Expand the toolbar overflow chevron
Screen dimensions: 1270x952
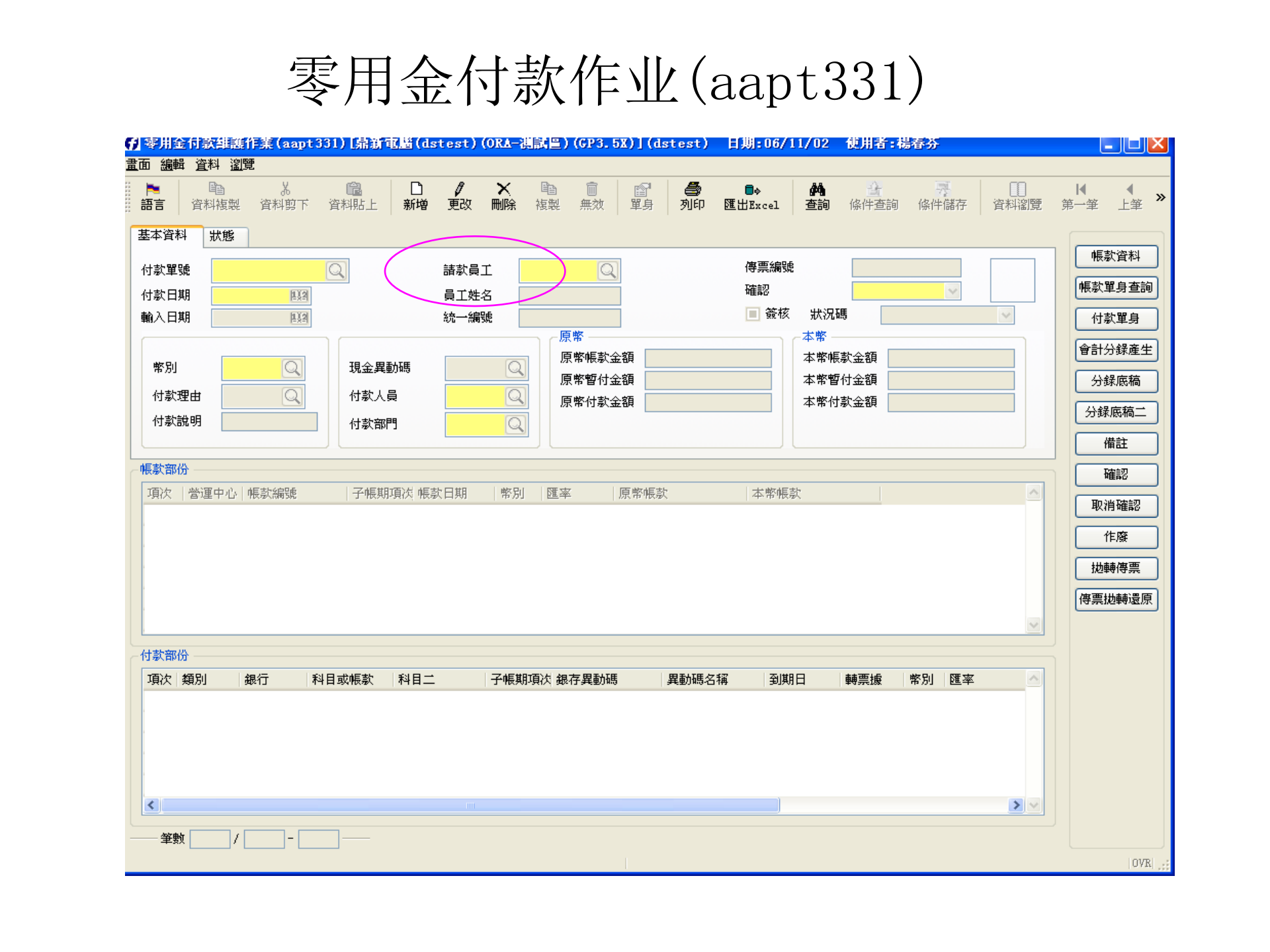click(x=1161, y=196)
